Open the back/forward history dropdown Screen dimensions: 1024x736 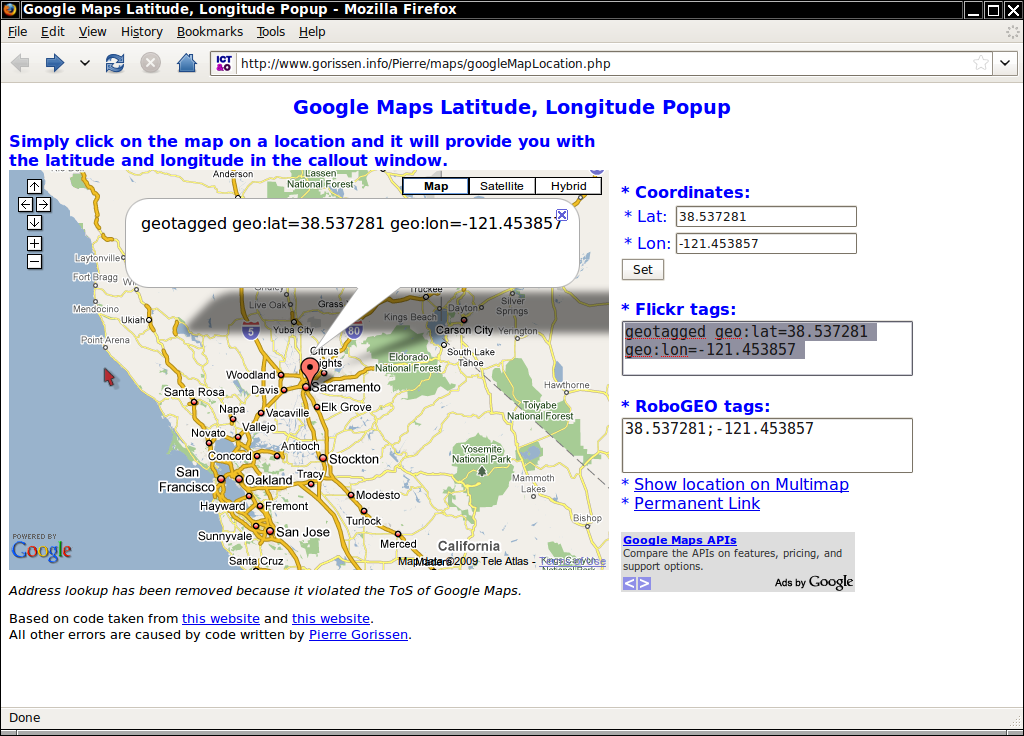click(x=85, y=63)
